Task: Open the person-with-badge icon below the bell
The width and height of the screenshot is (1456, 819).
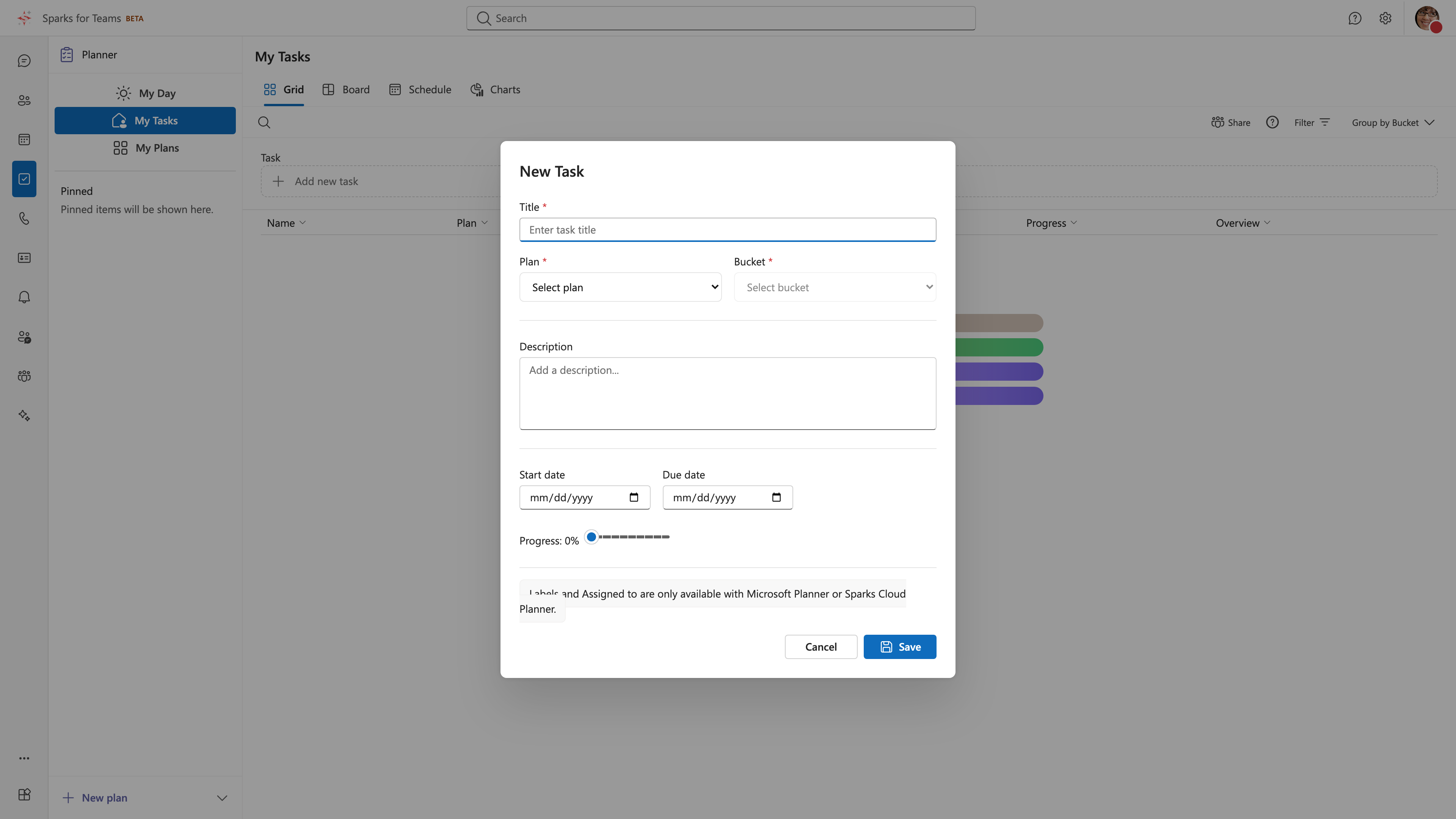Action: (x=24, y=337)
